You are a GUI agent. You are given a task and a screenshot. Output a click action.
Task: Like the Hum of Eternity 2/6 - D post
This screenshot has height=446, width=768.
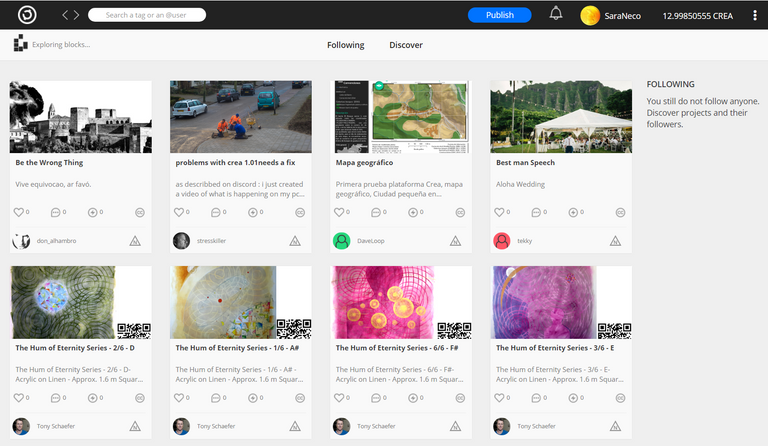[19, 398]
